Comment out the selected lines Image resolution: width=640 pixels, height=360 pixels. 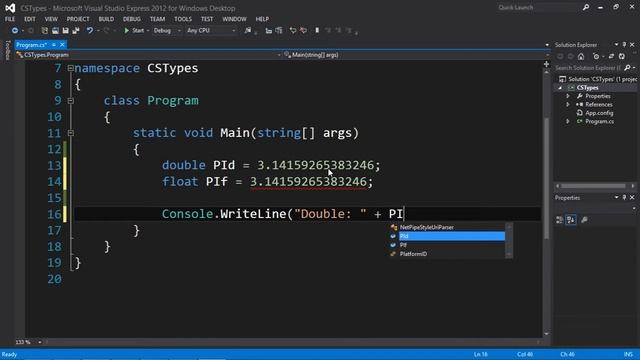293,31
